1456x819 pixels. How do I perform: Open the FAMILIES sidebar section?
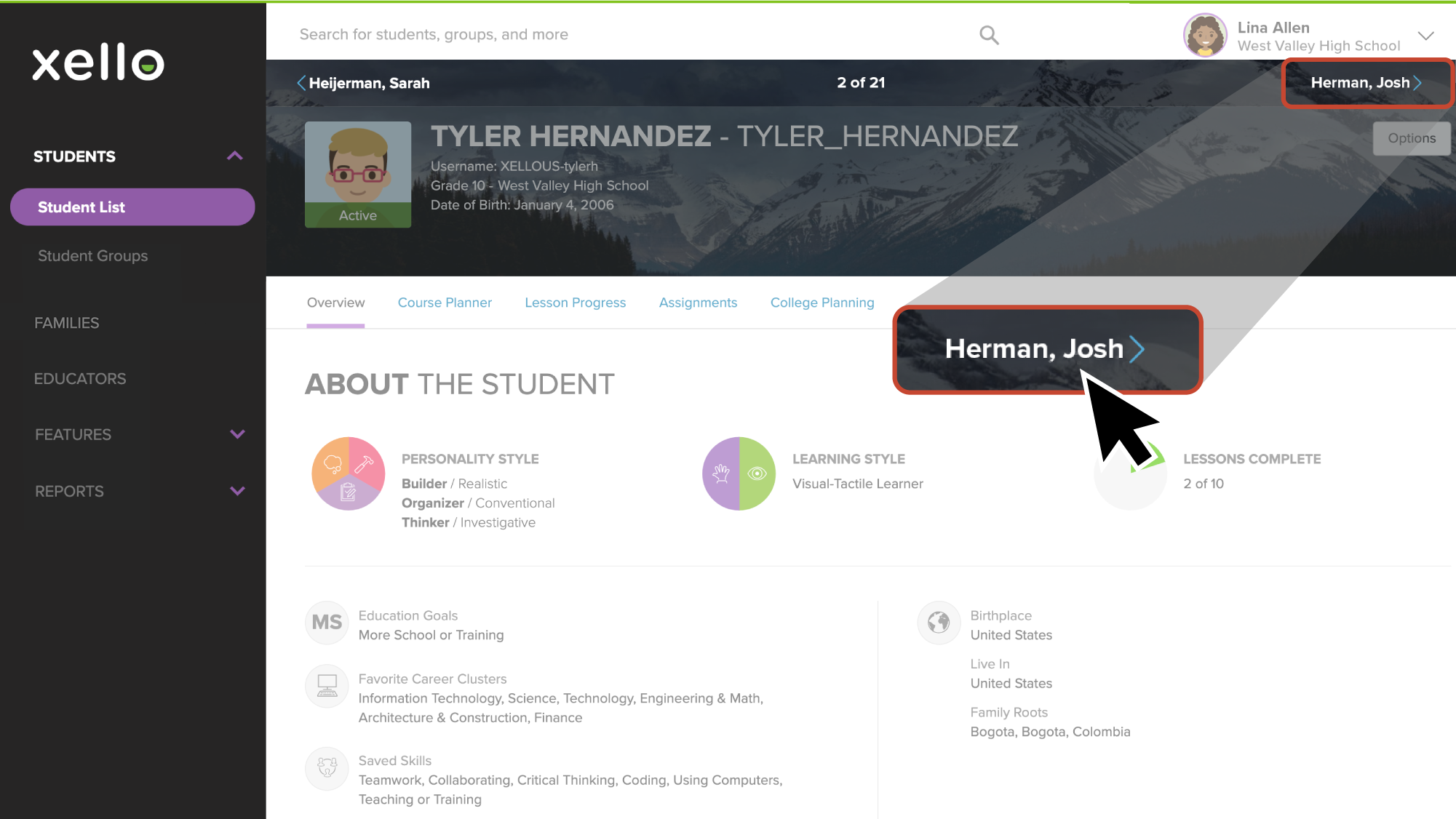pyautogui.click(x=67, y=323)
